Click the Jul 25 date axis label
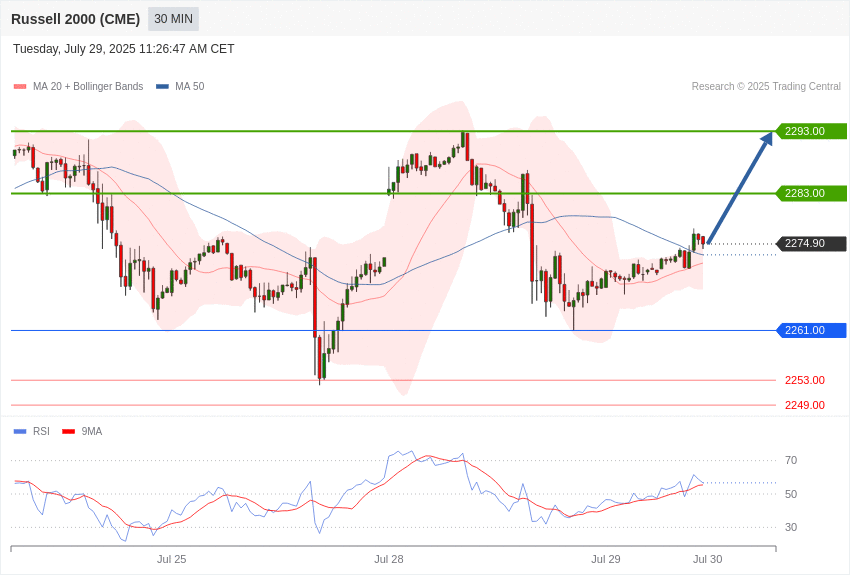850x576 pixels. pos(171,559)
